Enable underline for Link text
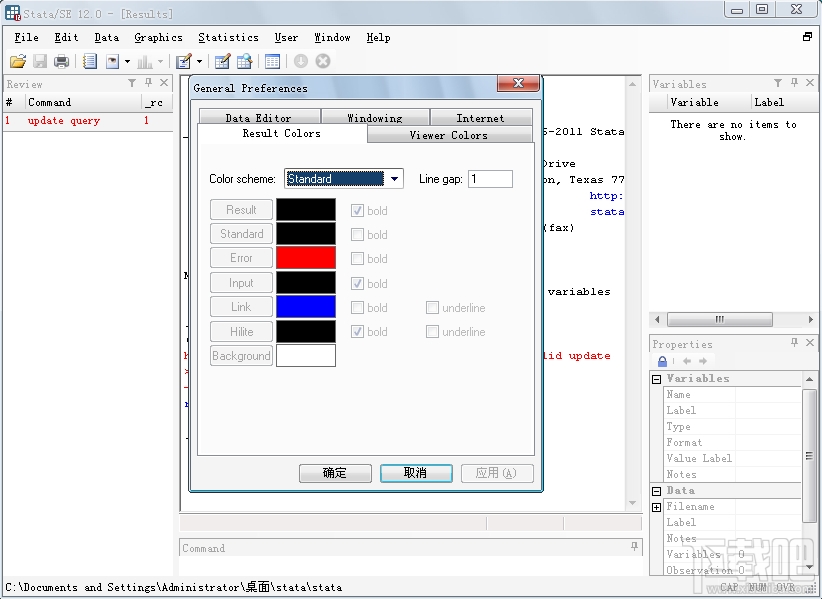 [x=434, y=307]
